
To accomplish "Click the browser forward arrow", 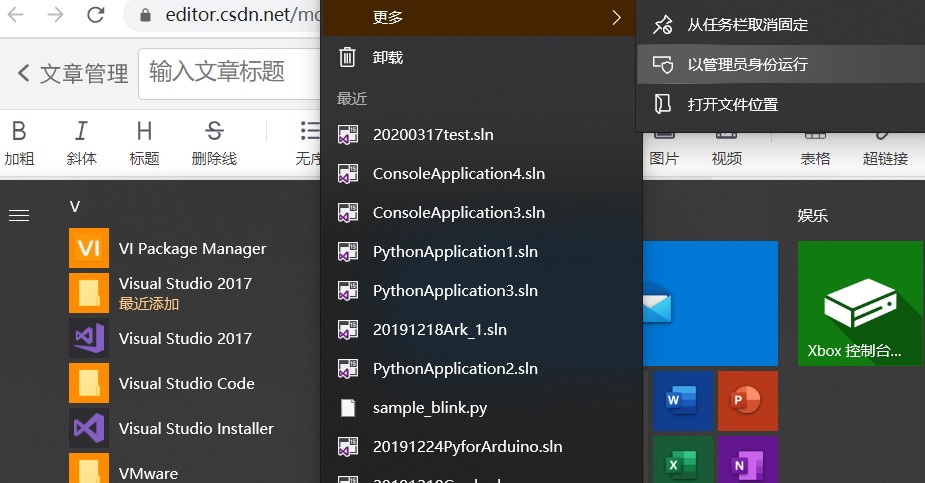I will coord(55,14).
